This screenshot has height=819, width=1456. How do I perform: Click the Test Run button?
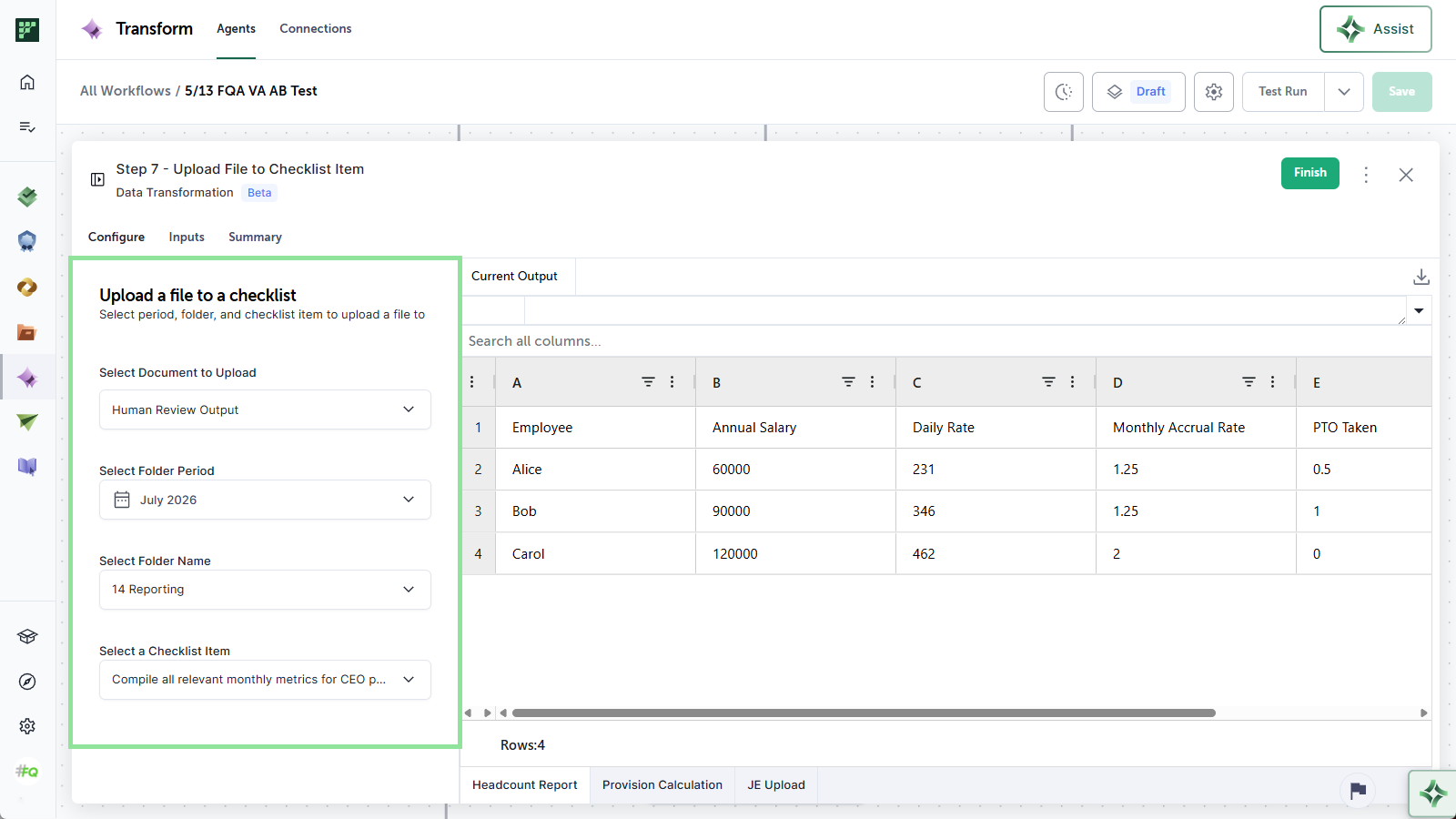(1283, 92)
